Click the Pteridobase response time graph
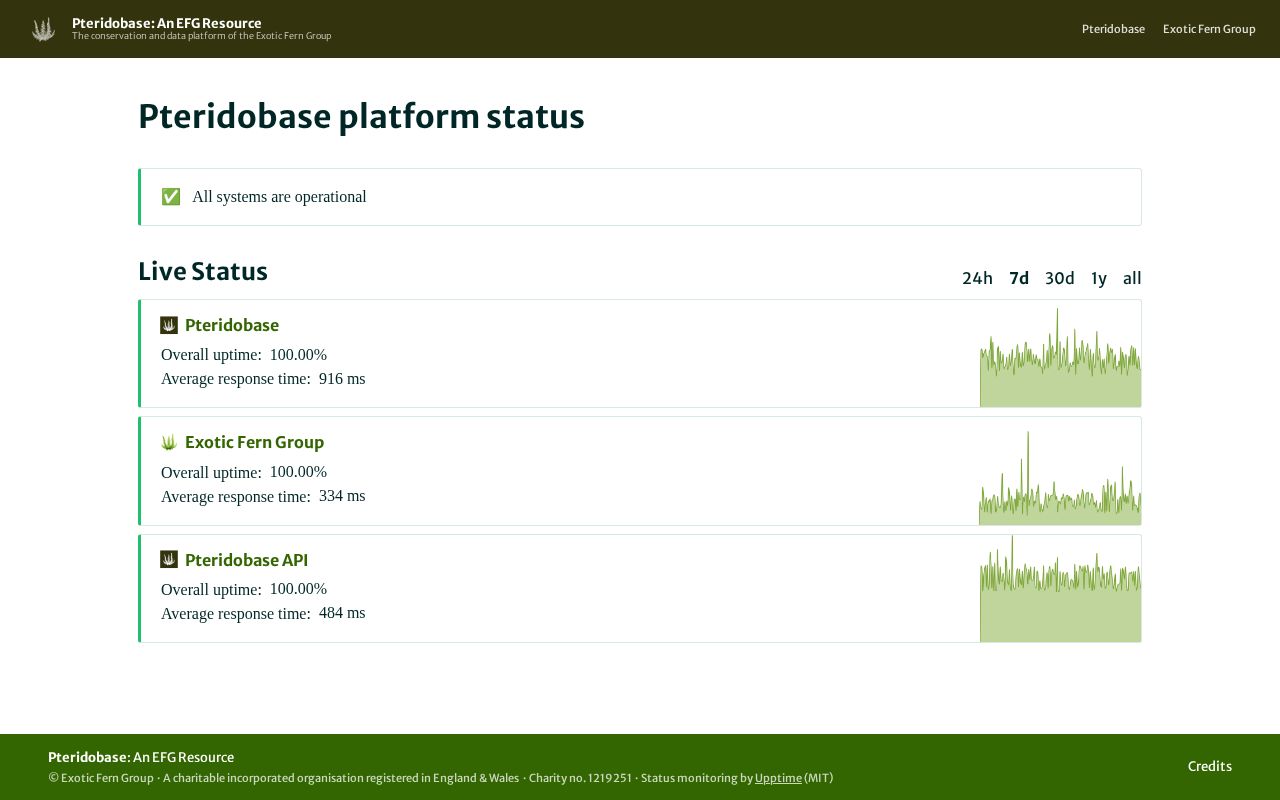This screenshot has width=1280, height=800. (x=1060, y=357)
